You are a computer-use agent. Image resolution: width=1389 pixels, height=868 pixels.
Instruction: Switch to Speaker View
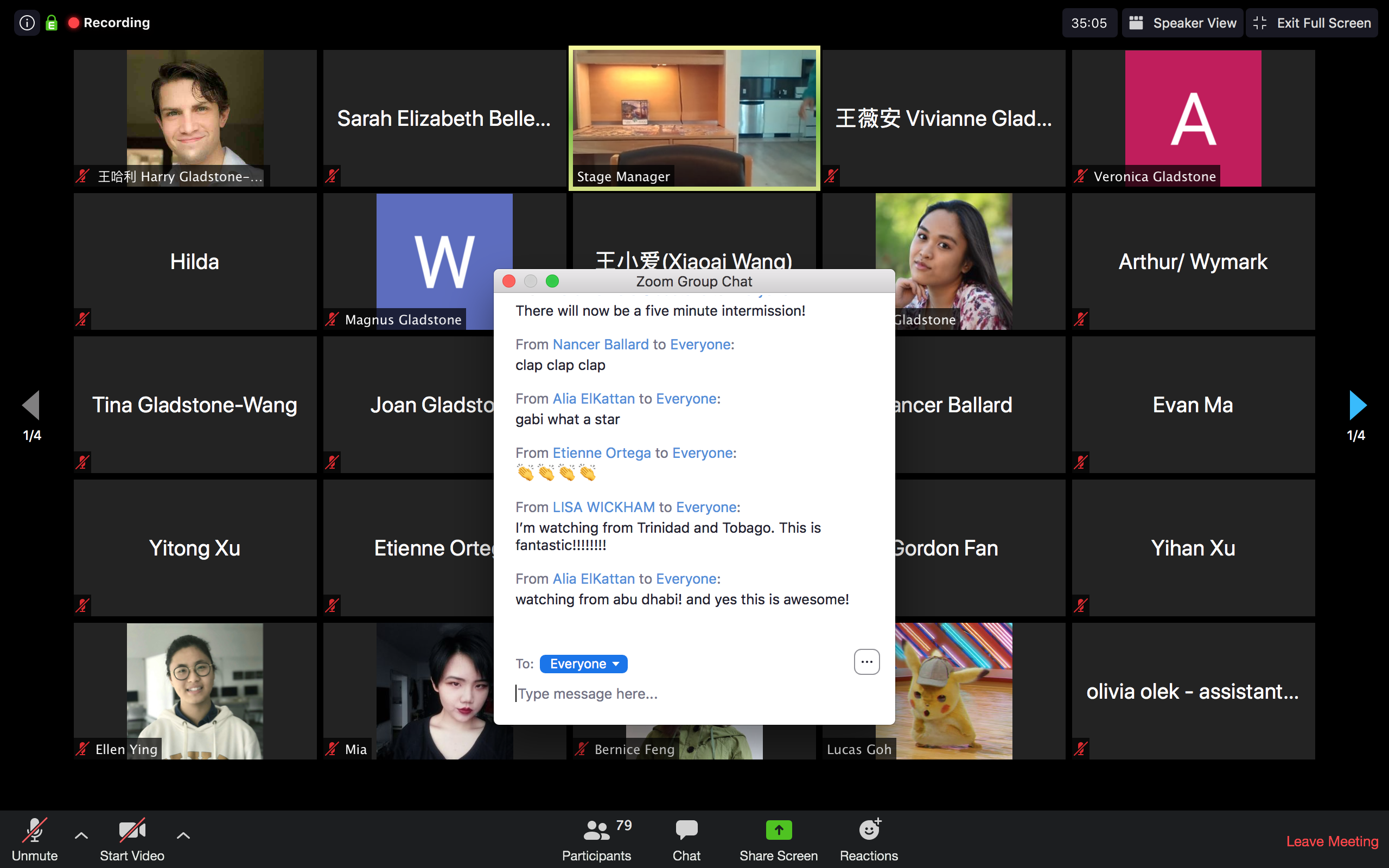(1182, 23)
